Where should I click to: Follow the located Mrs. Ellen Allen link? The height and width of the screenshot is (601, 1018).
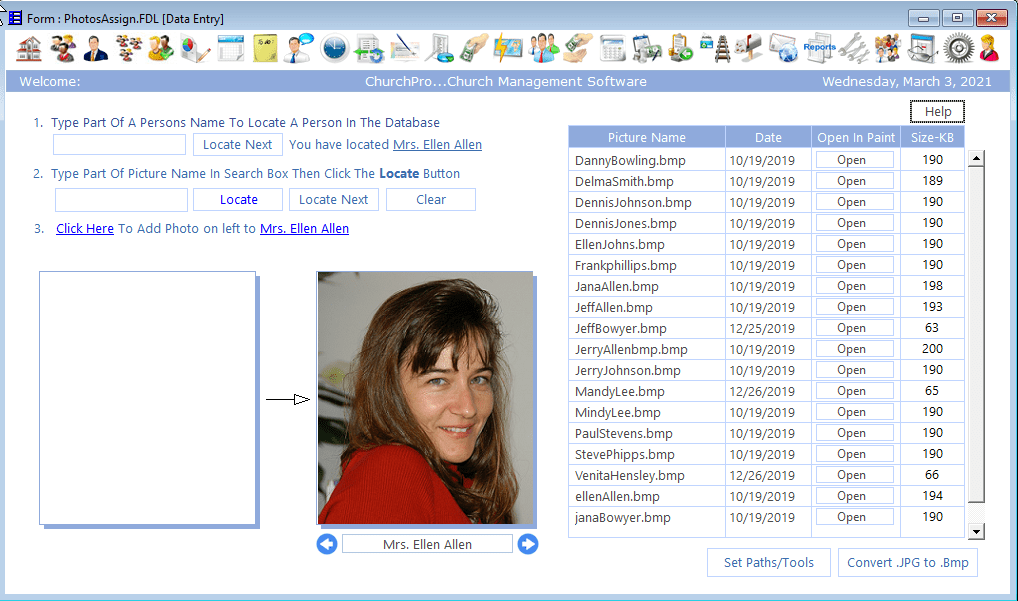coord(438,145)
